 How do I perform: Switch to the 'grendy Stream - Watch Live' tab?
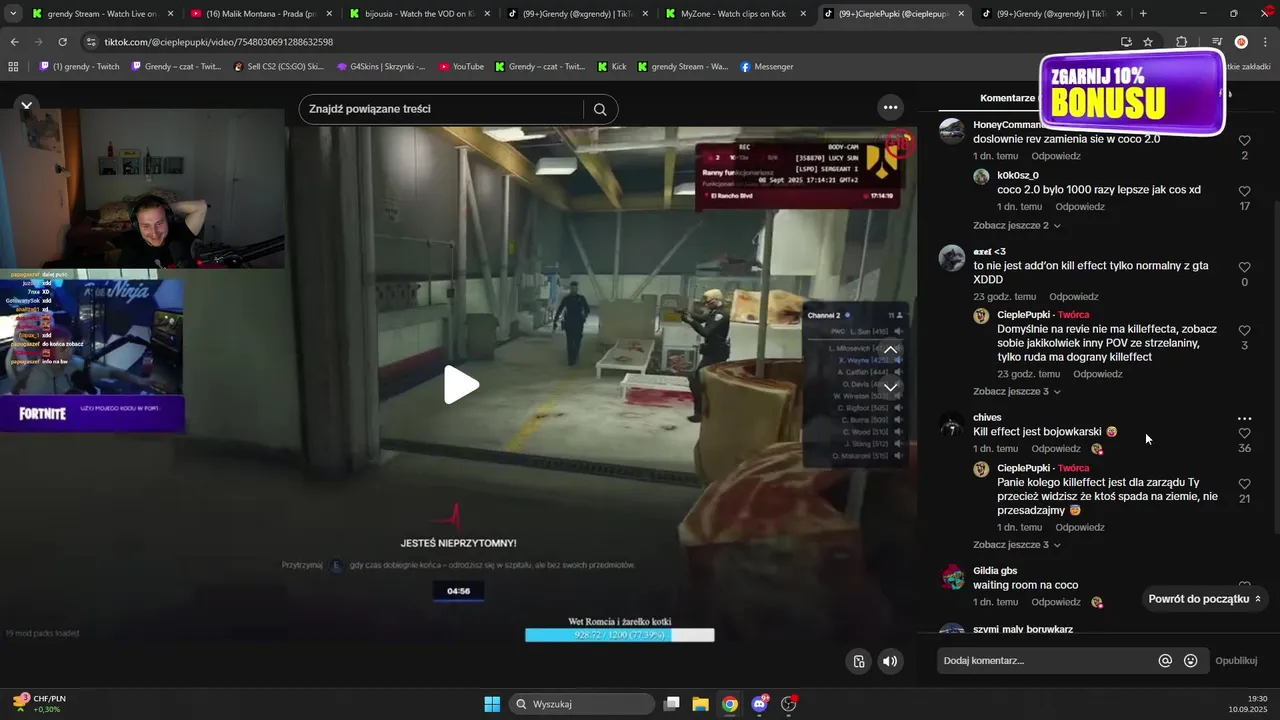[100, 14]
